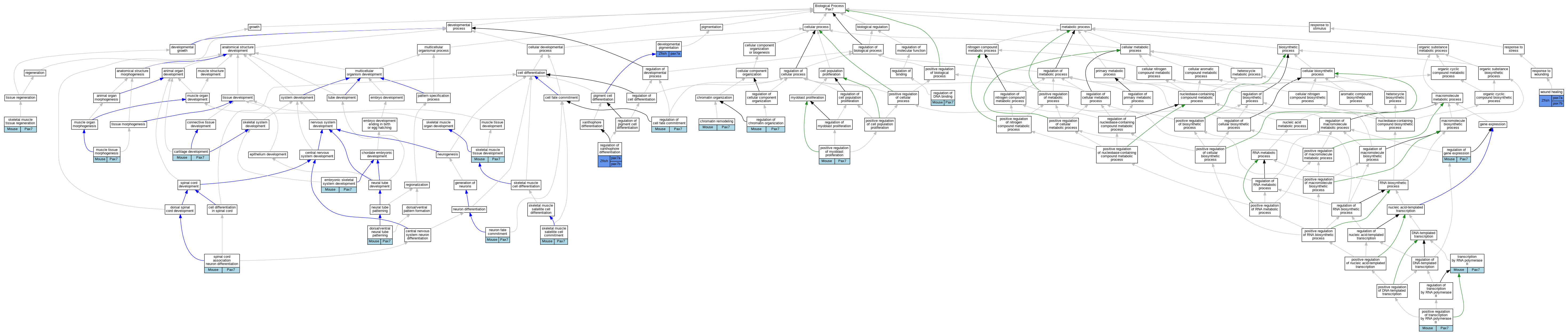The image size is (1568, 334).
Task: Click the "nucleic acid metabolic process" node
Action: coord(1292,124)
